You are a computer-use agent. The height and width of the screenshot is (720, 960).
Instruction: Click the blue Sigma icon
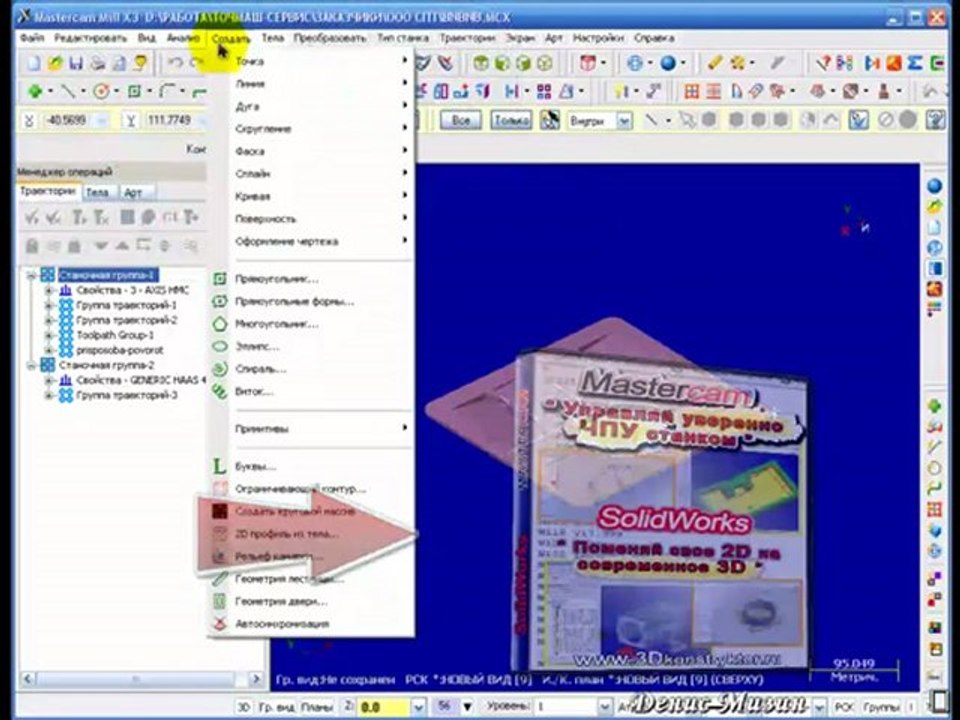click(x=915, y=62)
